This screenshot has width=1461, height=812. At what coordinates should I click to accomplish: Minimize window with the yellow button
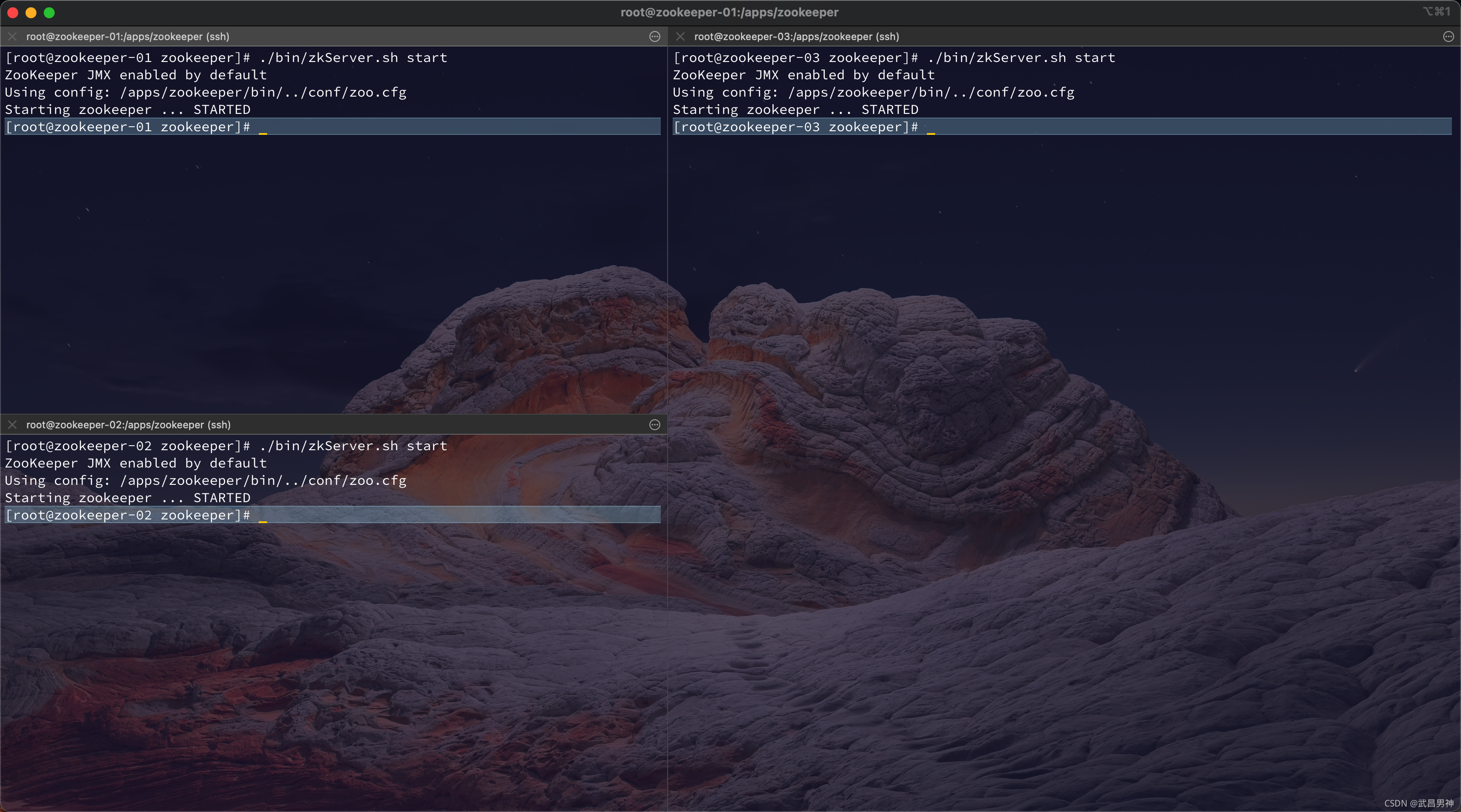click(31, 12)
